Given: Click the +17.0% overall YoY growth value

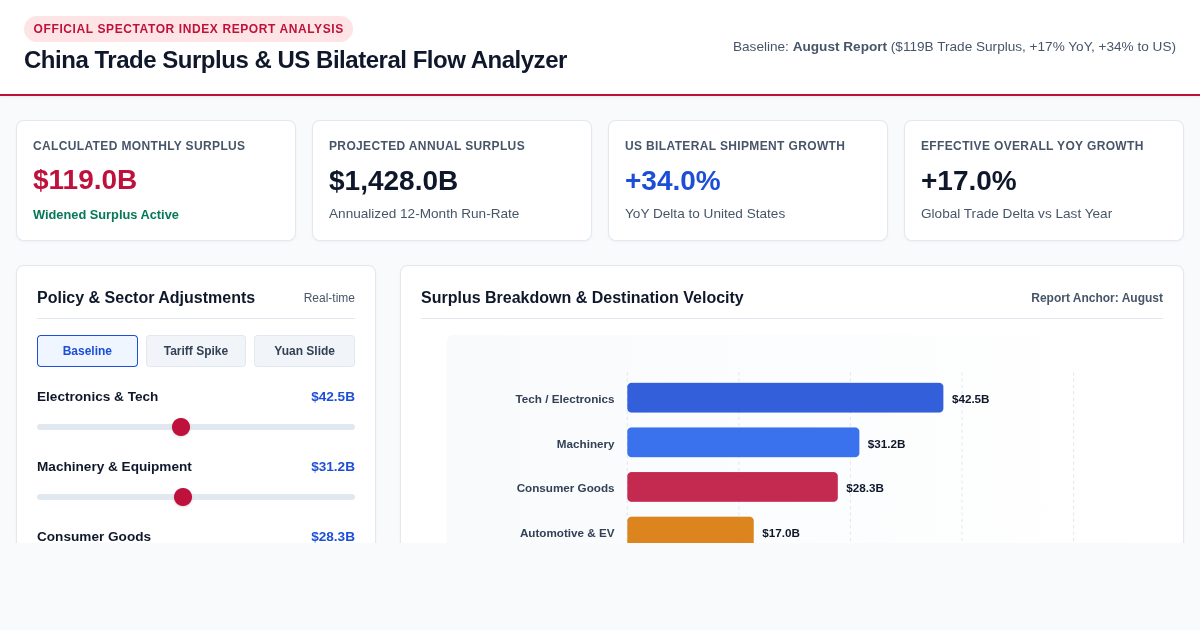Looking at the screenshot, I should click(969, 181).
